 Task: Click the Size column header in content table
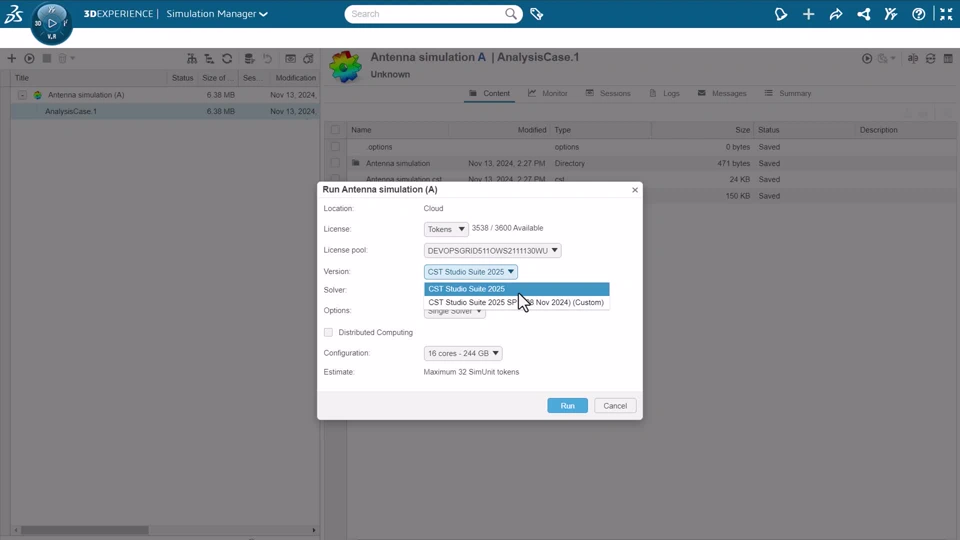coord(702,130)
